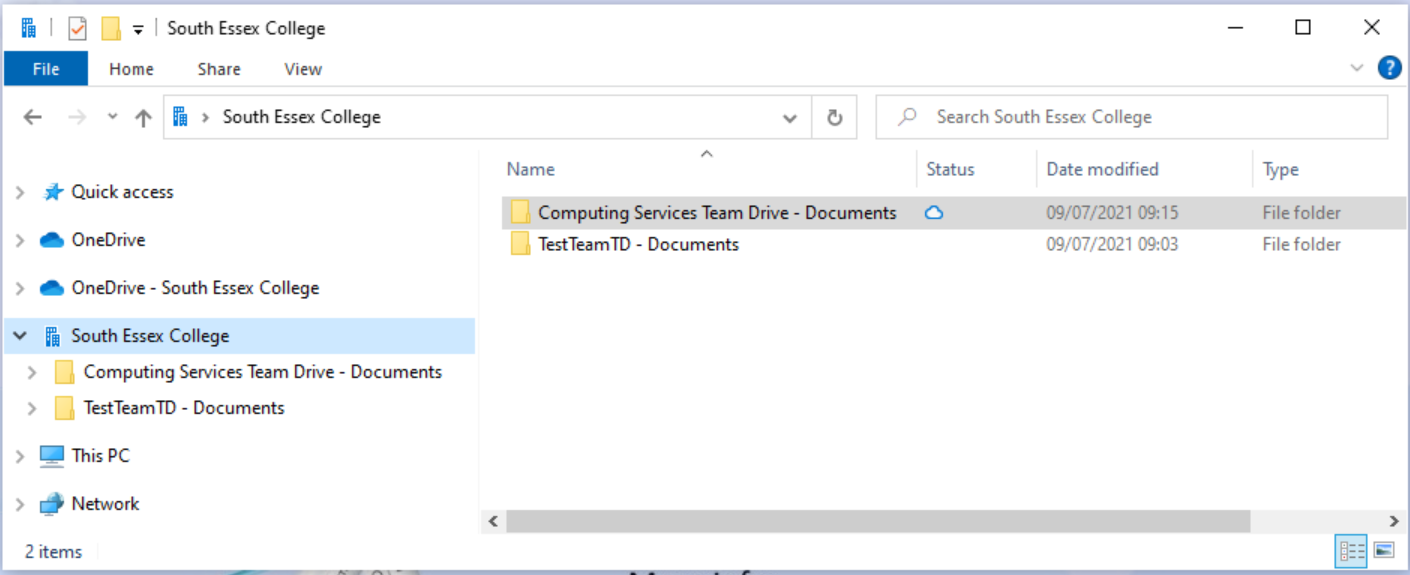Click the This PC monitor icon

click(52, 456)
